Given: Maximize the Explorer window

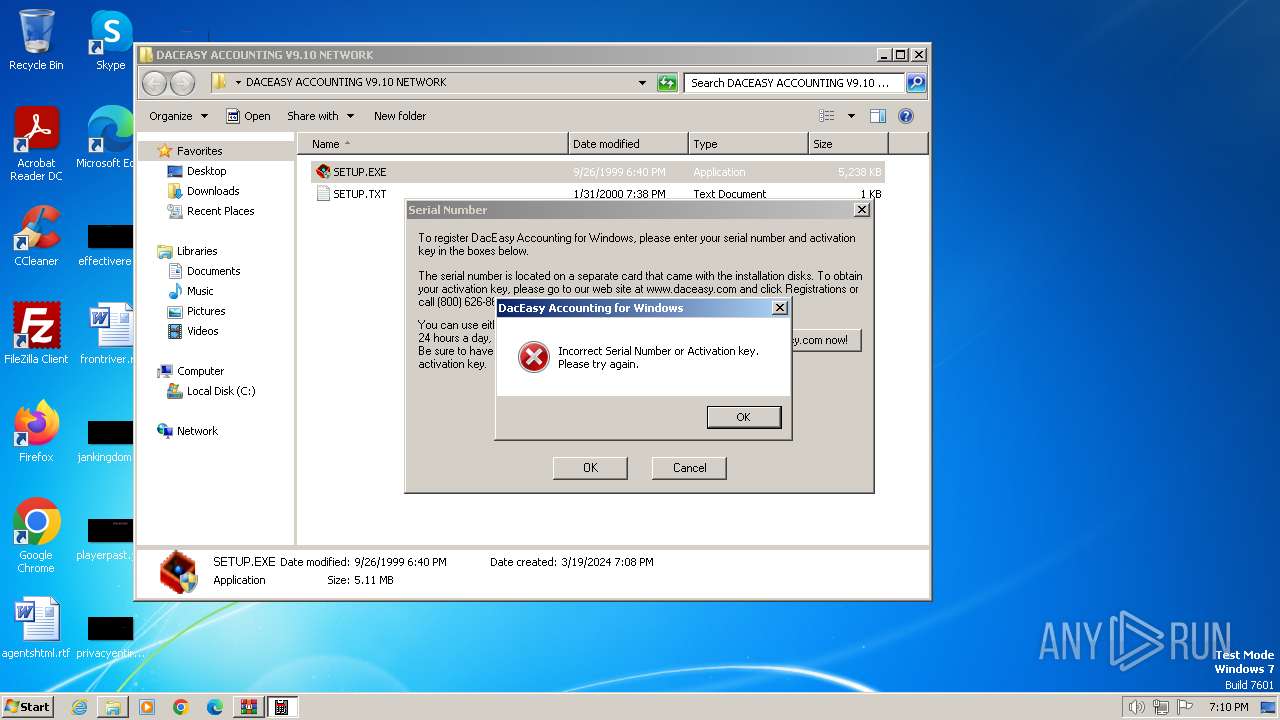Looking at the screenshot, I should 900,55.
